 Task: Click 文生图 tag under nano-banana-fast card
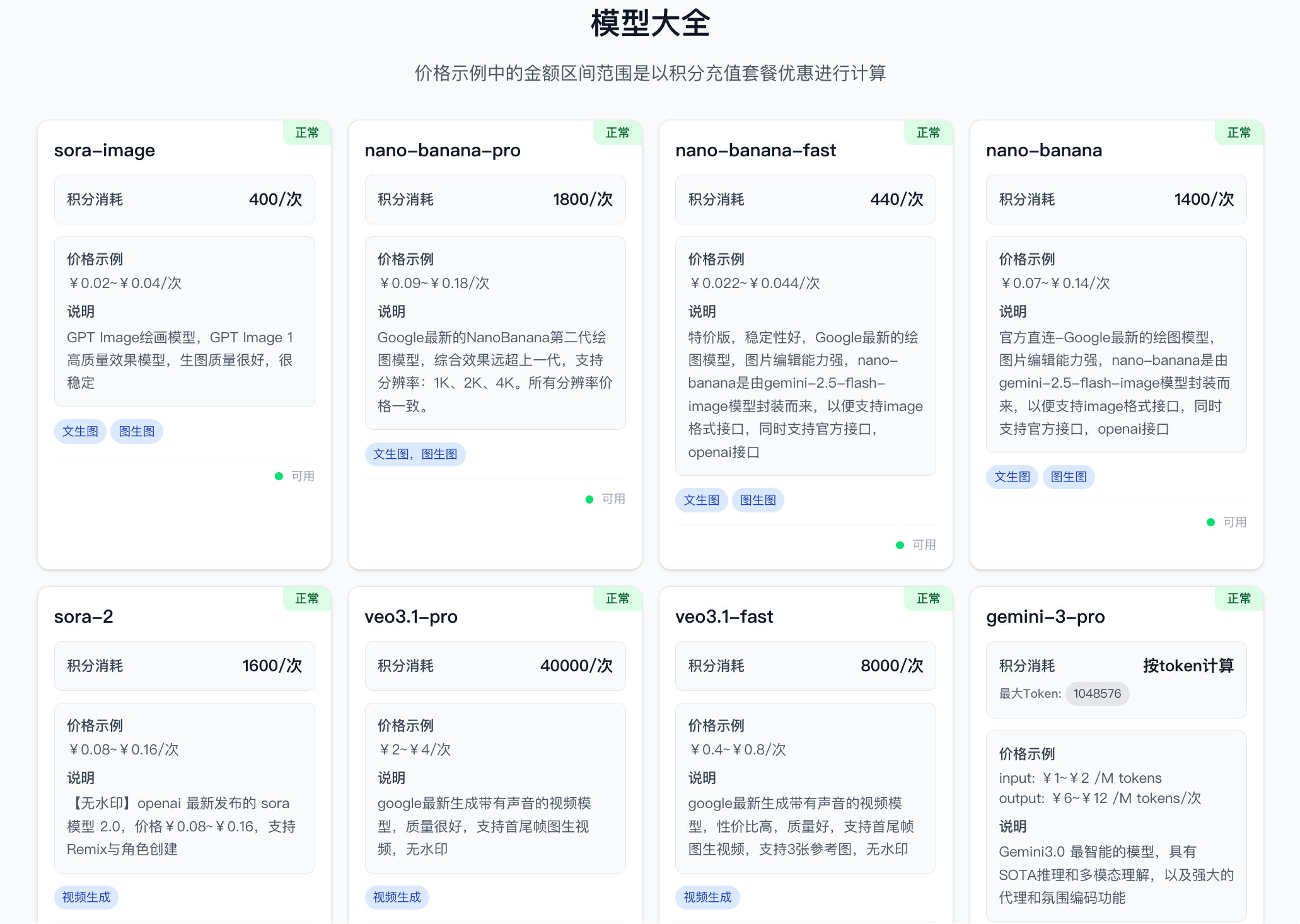[x=701, y=500]
